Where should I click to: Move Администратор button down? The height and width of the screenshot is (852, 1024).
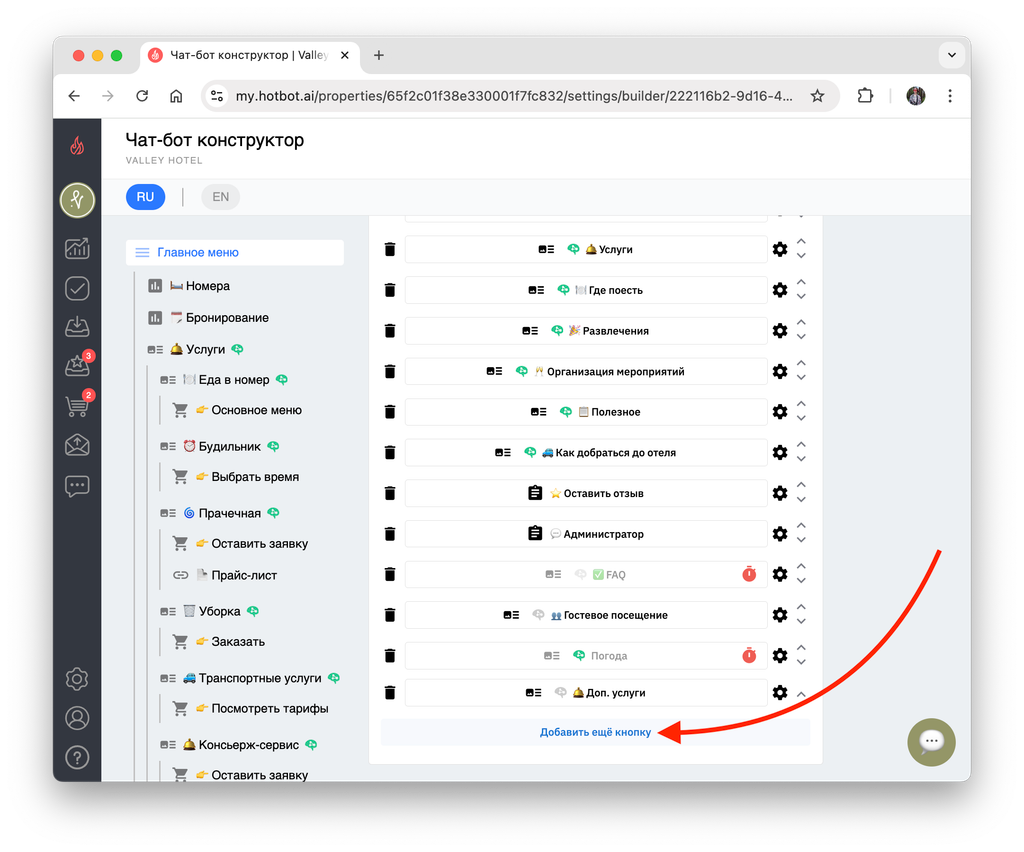pyautogui.click(x=801, y=541)
